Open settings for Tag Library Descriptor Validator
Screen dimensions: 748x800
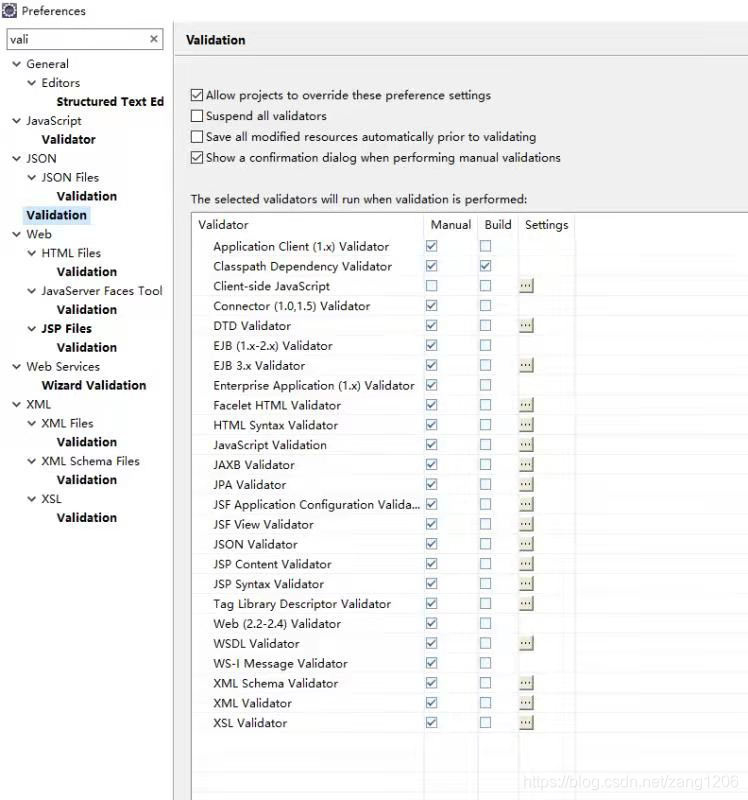click(x=526, y=604)
